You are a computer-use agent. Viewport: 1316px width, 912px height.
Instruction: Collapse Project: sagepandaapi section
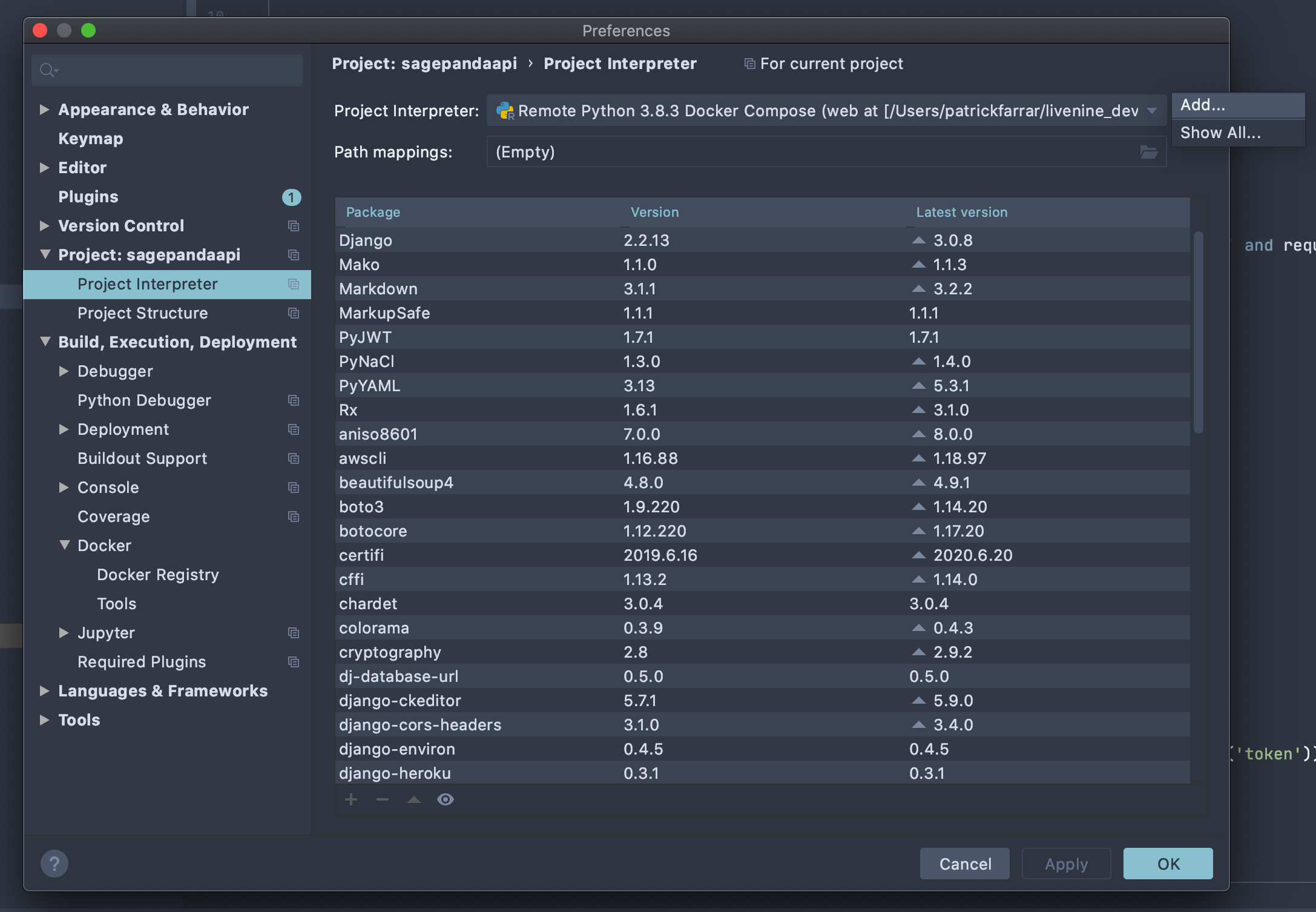pyautogui.click(x=45, y=254)
